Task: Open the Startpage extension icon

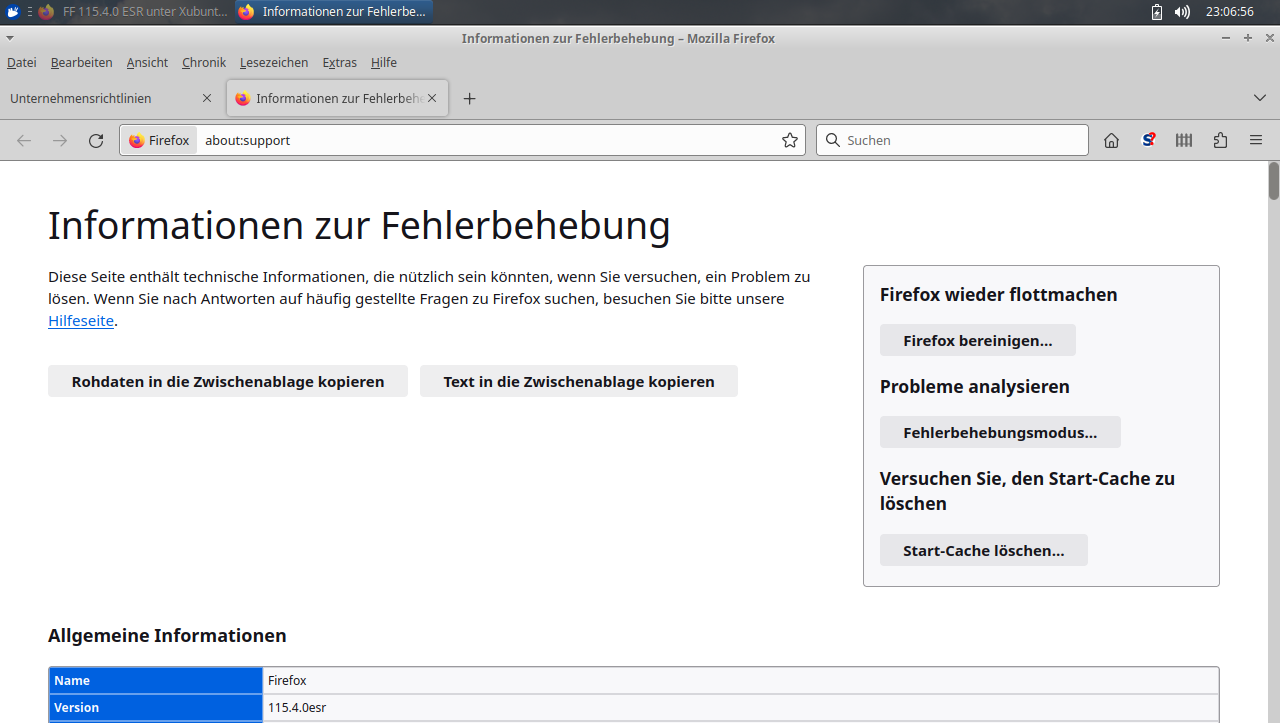Action: point(1149,141)
